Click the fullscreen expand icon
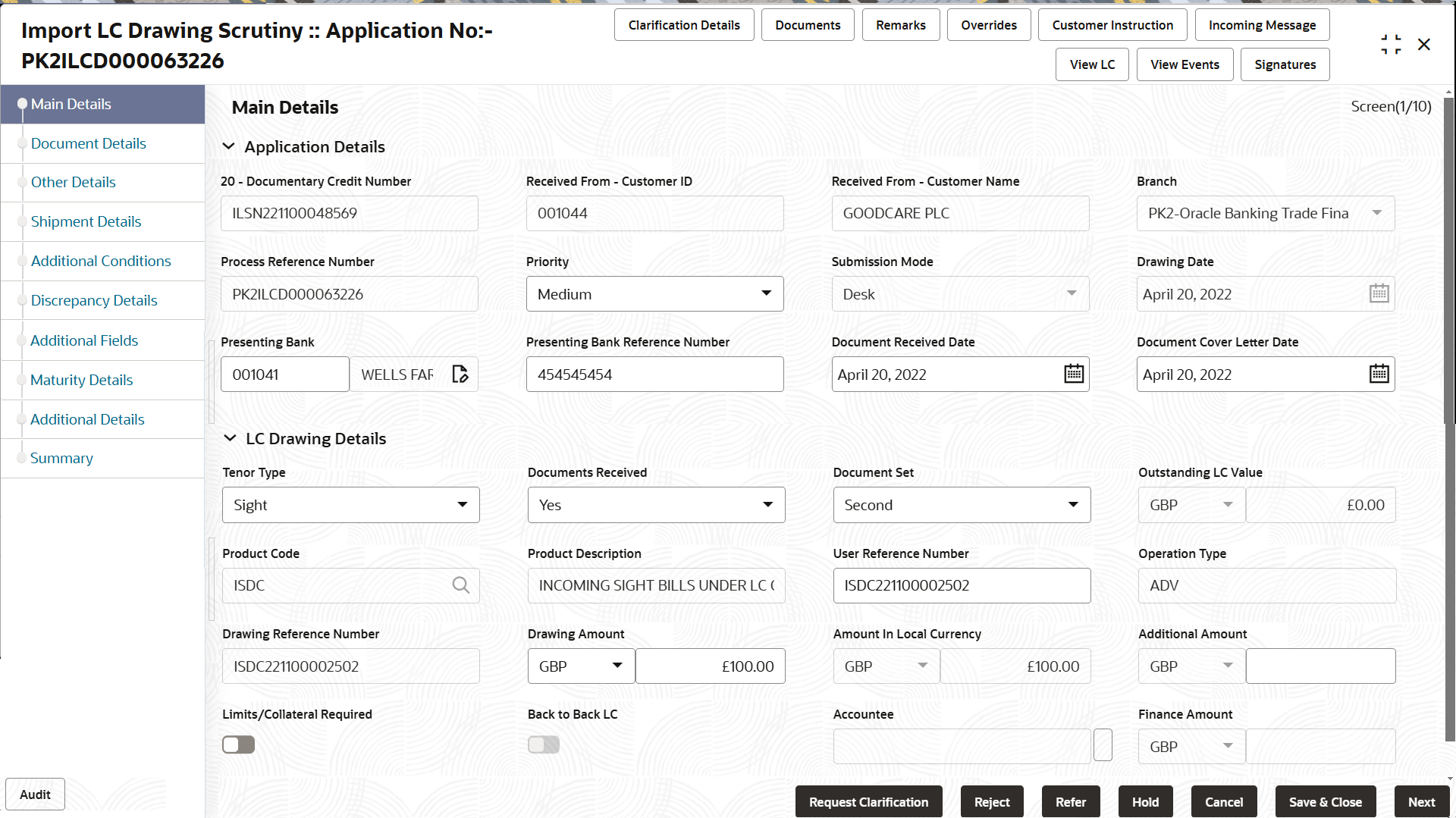Image resolution: width=1456 pixels, height=818 pixels. pos(1391,44)
